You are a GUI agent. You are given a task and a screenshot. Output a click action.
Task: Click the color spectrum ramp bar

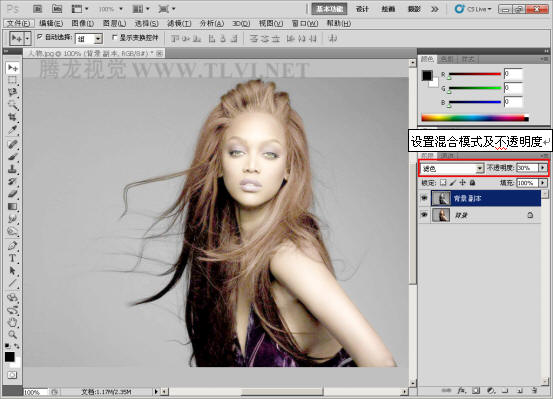(475, 118)
